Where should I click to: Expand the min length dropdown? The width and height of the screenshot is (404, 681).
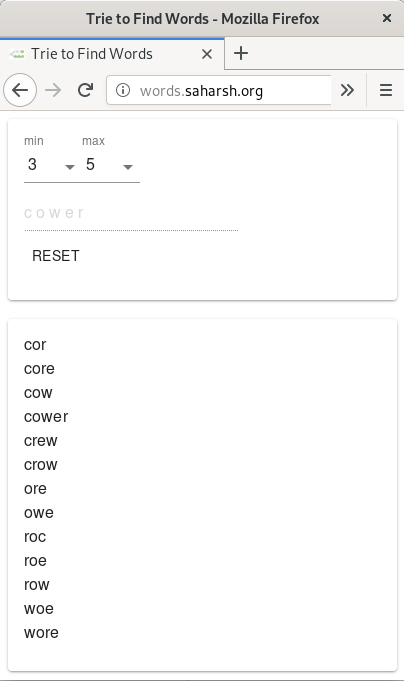coord(51,165)
